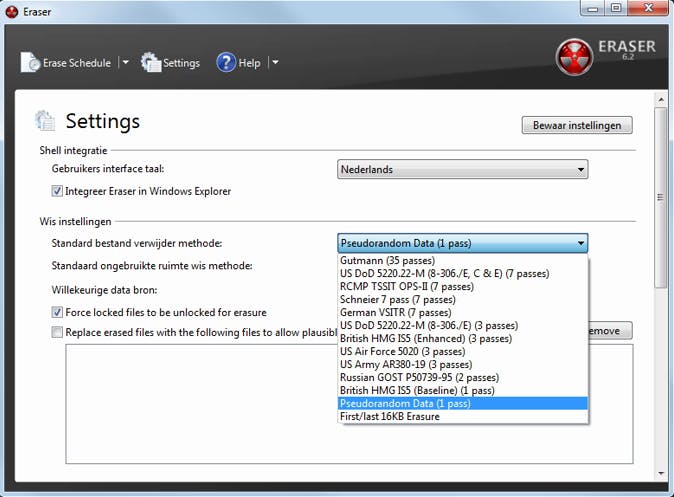Toggle Integreer Eraser in Windows Explorer checkbox
Screen dimensions: 674x497
click(x=57, y=191)
